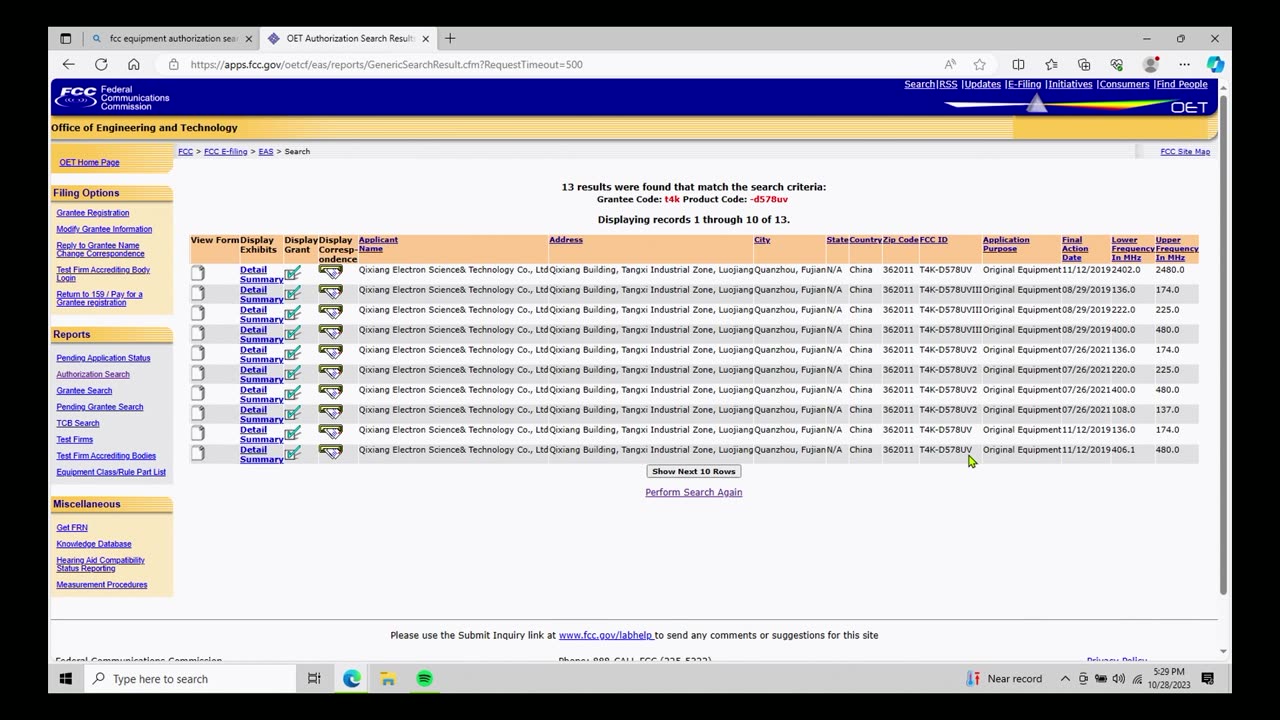Open Find People in top navigation

[1182, 84]
